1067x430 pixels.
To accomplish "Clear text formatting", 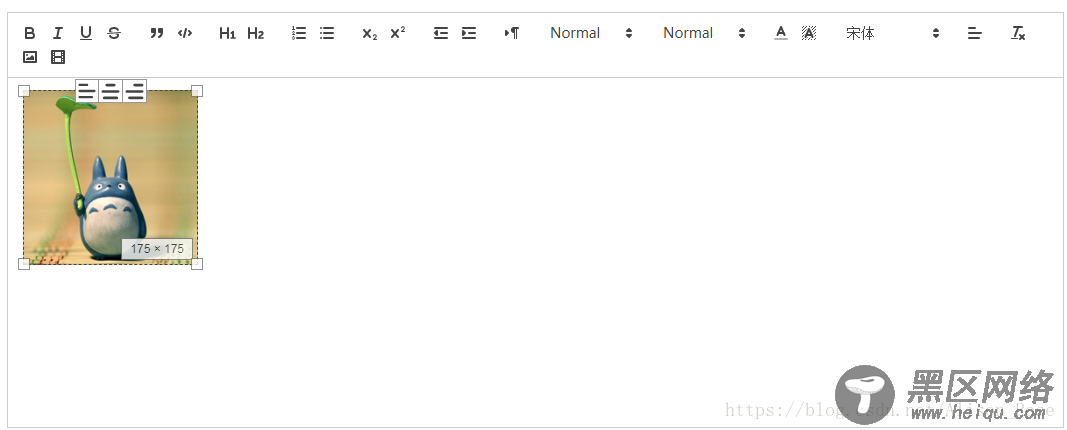I will click(x=1018, y=33).
